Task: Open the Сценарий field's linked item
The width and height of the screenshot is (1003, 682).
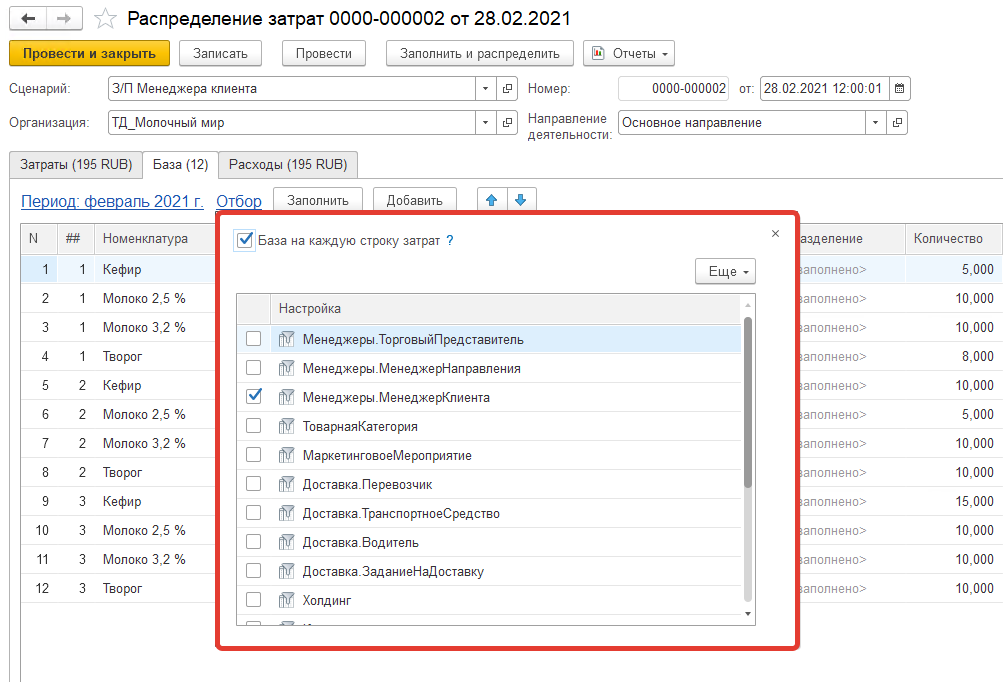Action: [507, 89]
